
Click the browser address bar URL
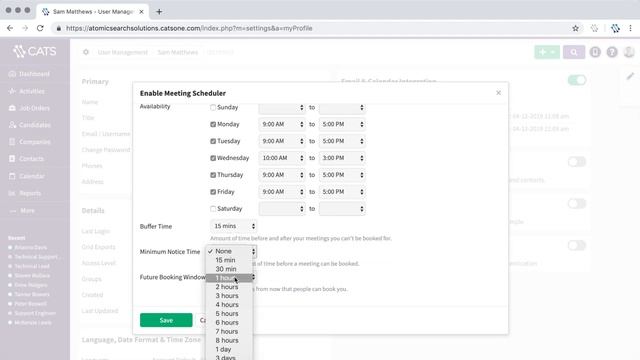tap(189, 28)
